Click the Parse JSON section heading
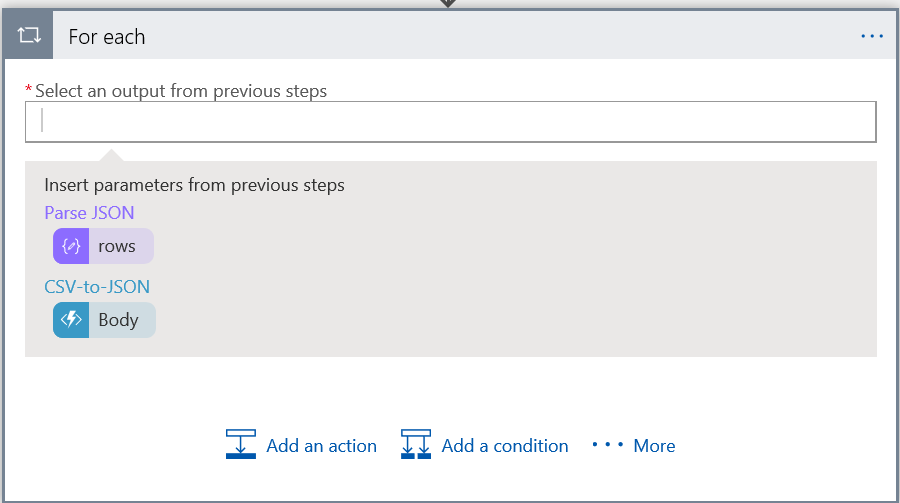Image resolution: width=900 pixels, height=503 pixels. click(89, 212)
